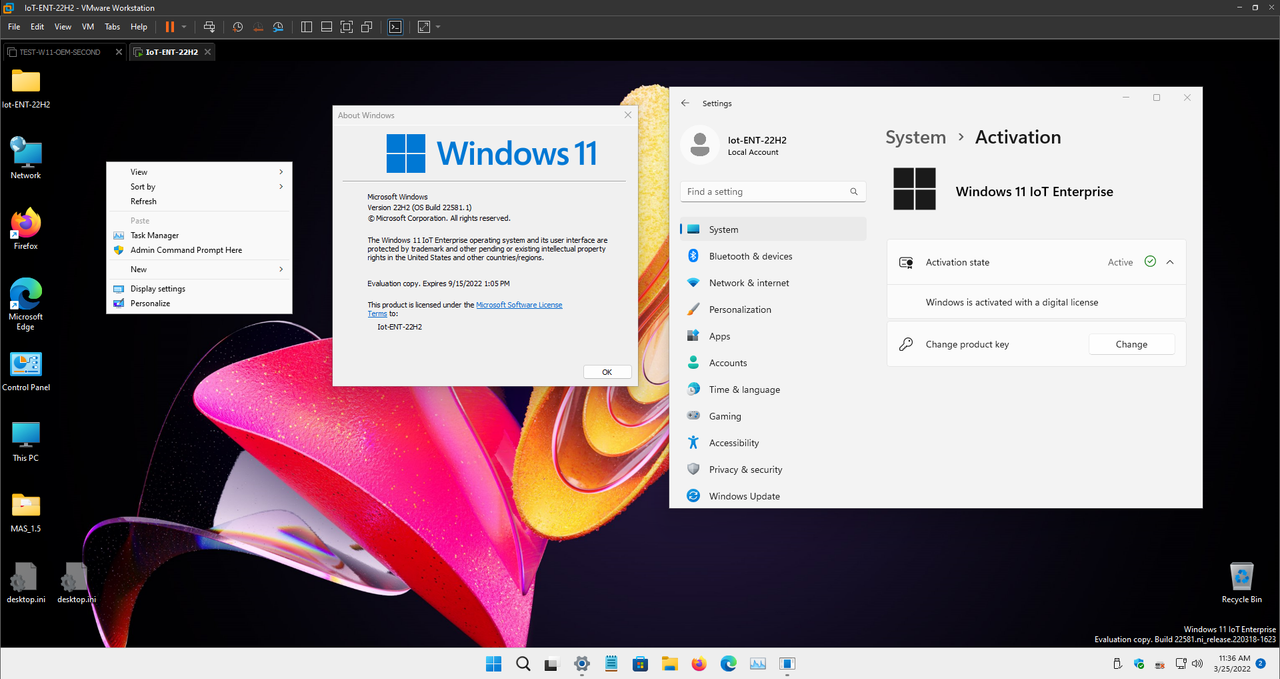Screen dimensions: 1280x679
Task: Select Microsoft Edge desktop shortcut
Action: point(25,304)
